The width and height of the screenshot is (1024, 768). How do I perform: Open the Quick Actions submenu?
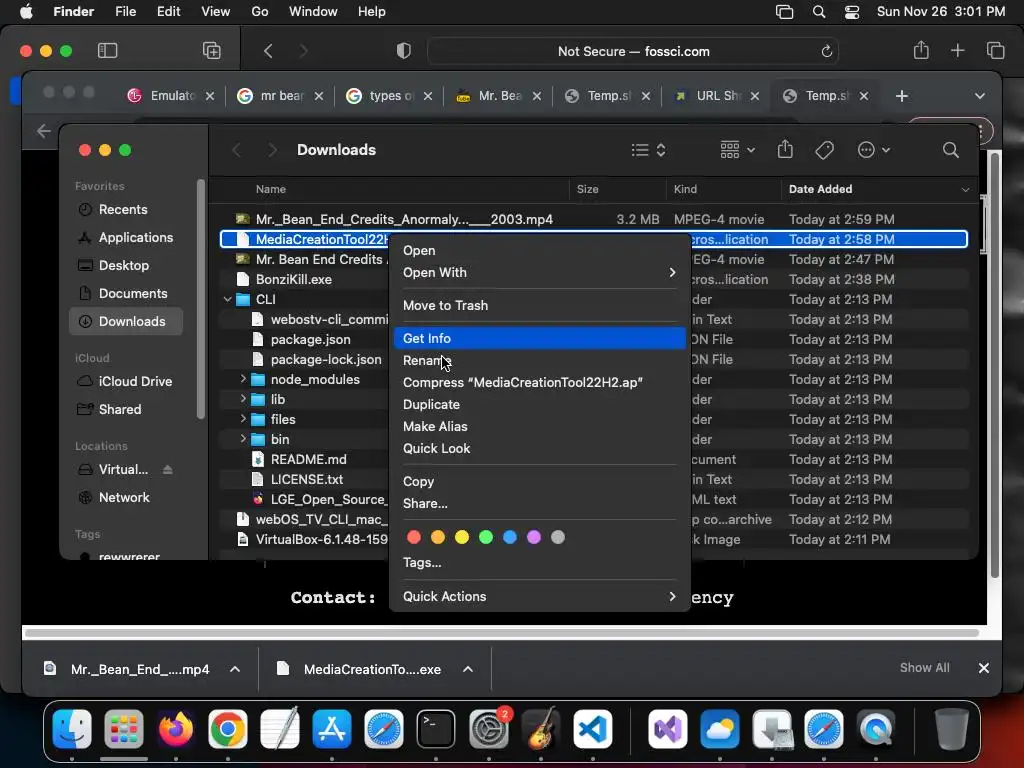click(x=539, y=596)
